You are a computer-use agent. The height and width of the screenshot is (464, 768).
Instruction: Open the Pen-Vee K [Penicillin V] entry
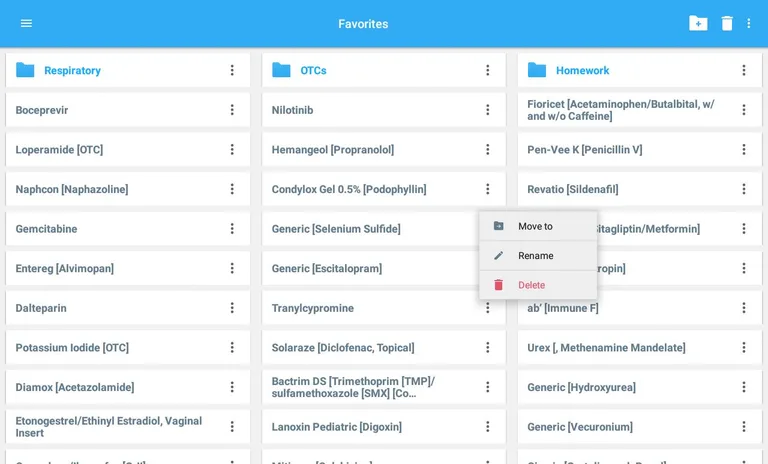coord(639,149)
